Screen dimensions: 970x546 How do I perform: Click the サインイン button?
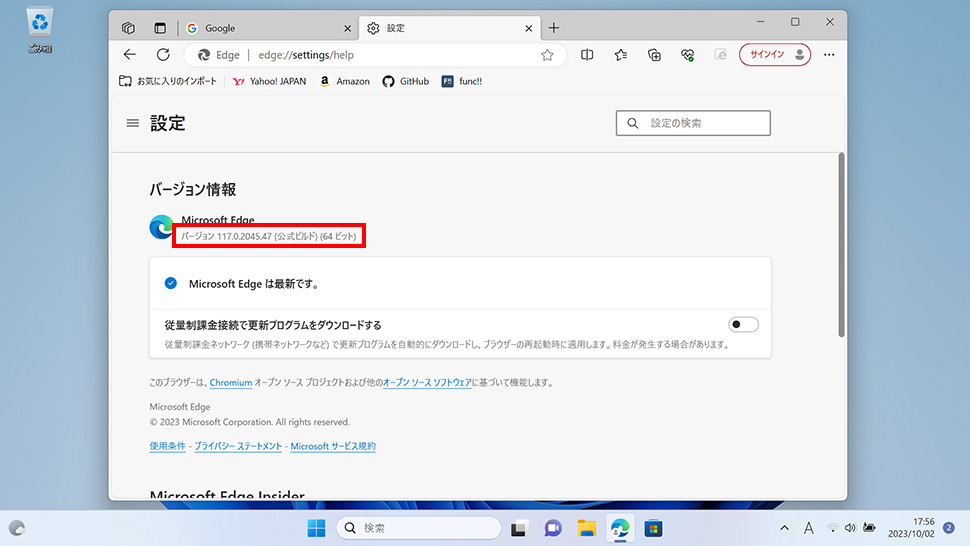pos(775,54)
